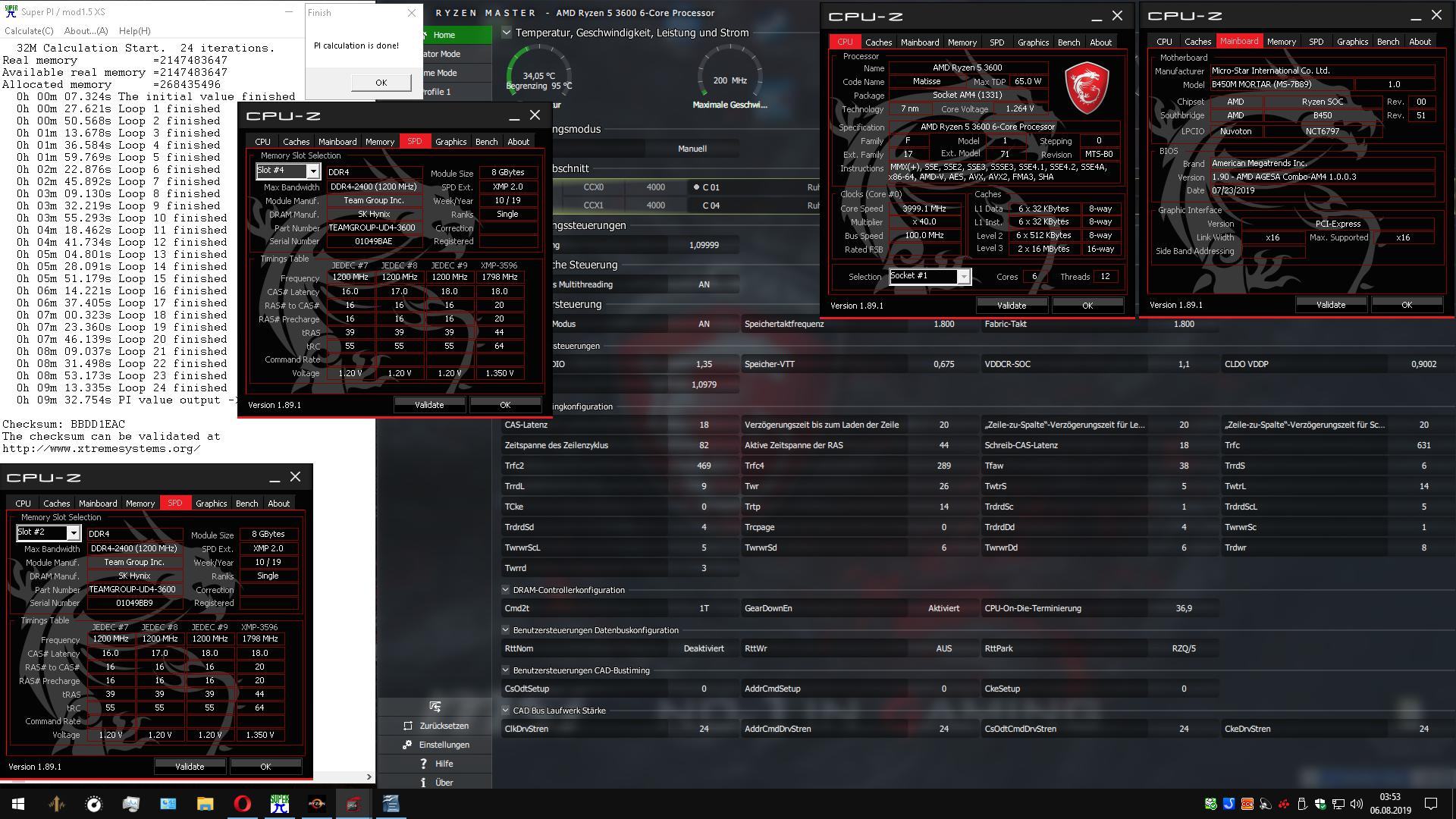1456x819 pixels.
Task: Open the document editor taskbar icon
Action: click(391, 804)
